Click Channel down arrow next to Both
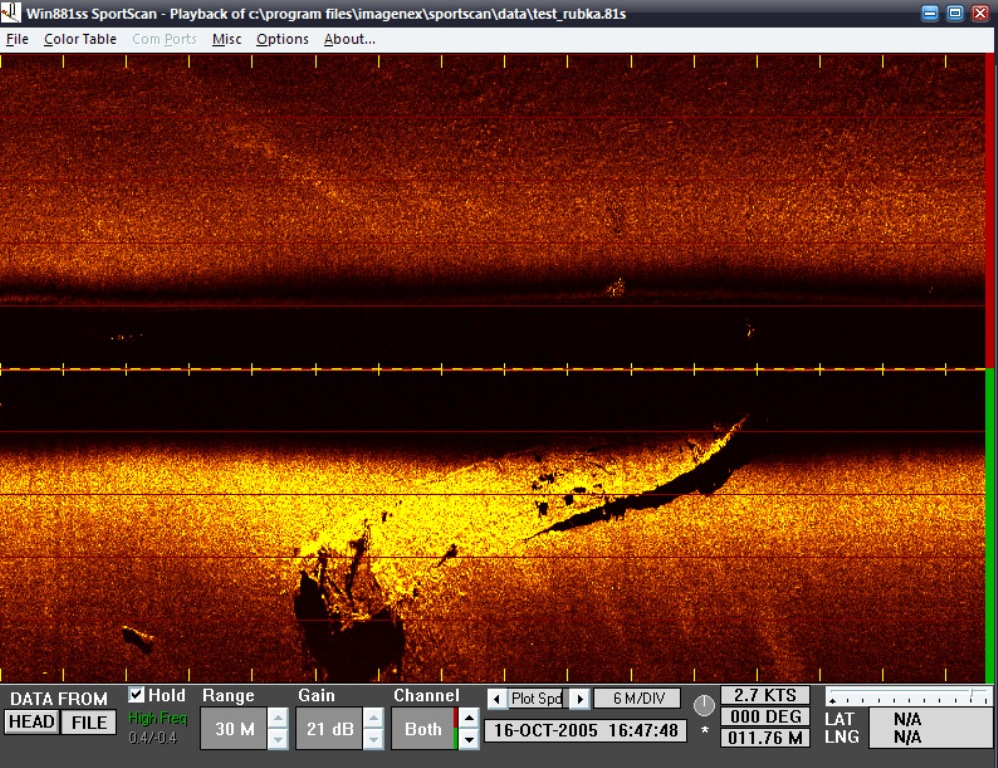This screenshot has height=768, width=998. [468, 740]
